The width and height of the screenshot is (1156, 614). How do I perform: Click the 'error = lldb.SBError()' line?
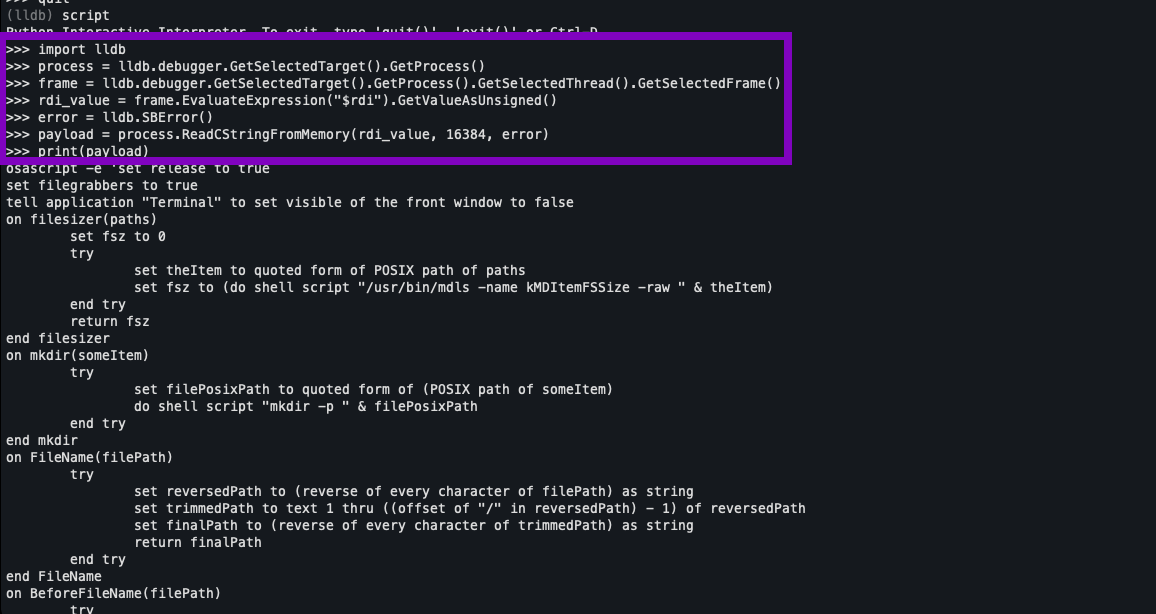coord(109,117)
